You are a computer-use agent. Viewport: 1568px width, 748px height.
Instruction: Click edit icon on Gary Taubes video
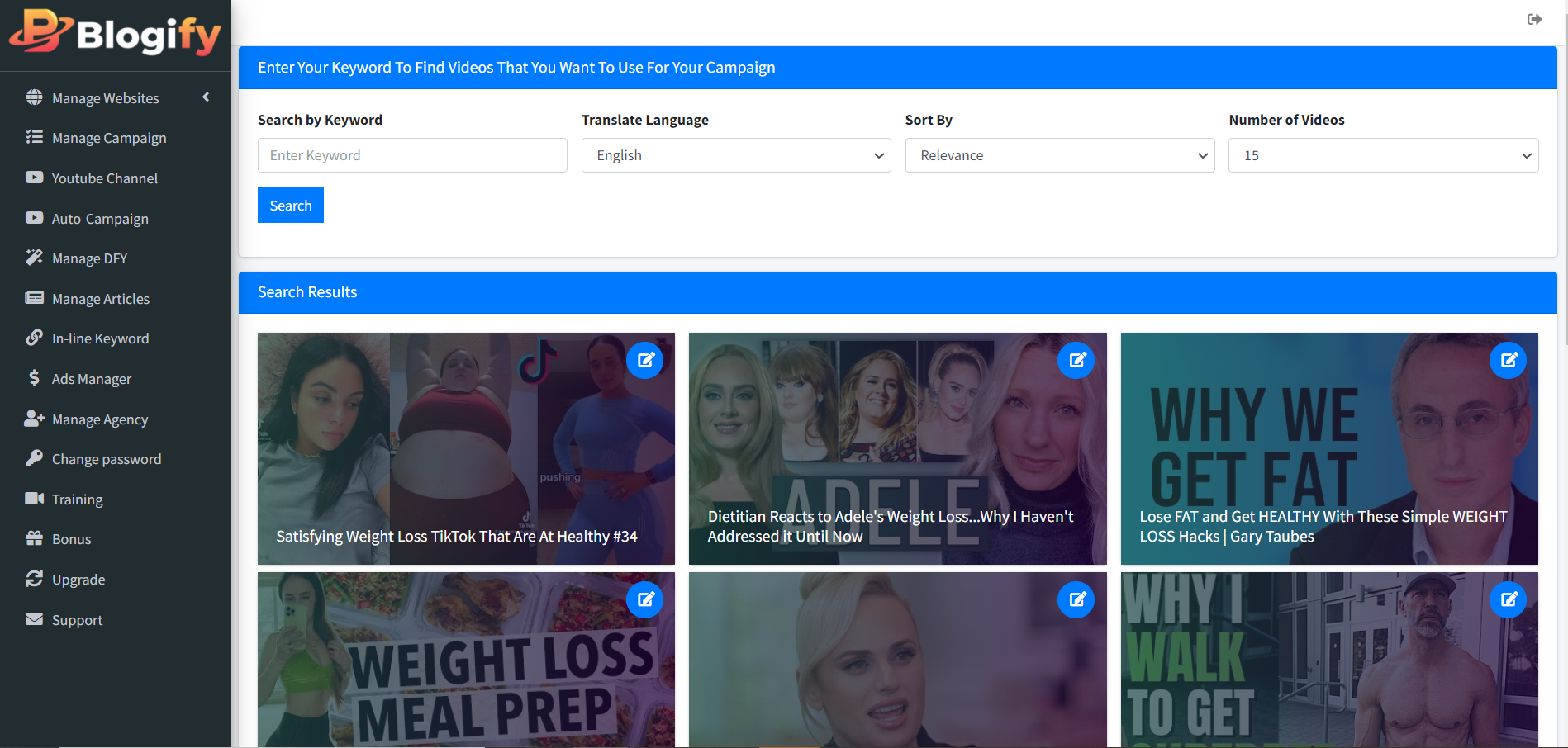[x=1509, y=360]
